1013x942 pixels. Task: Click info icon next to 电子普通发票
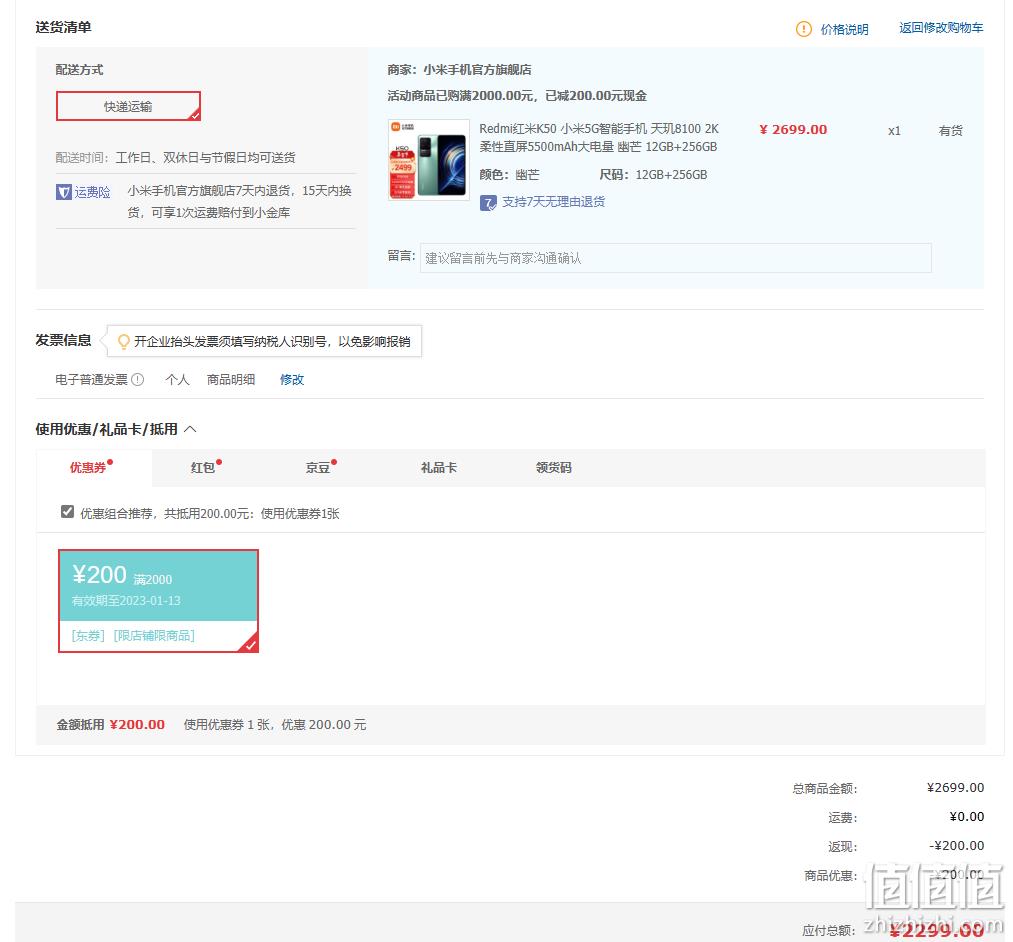click(x=138, y=379)
